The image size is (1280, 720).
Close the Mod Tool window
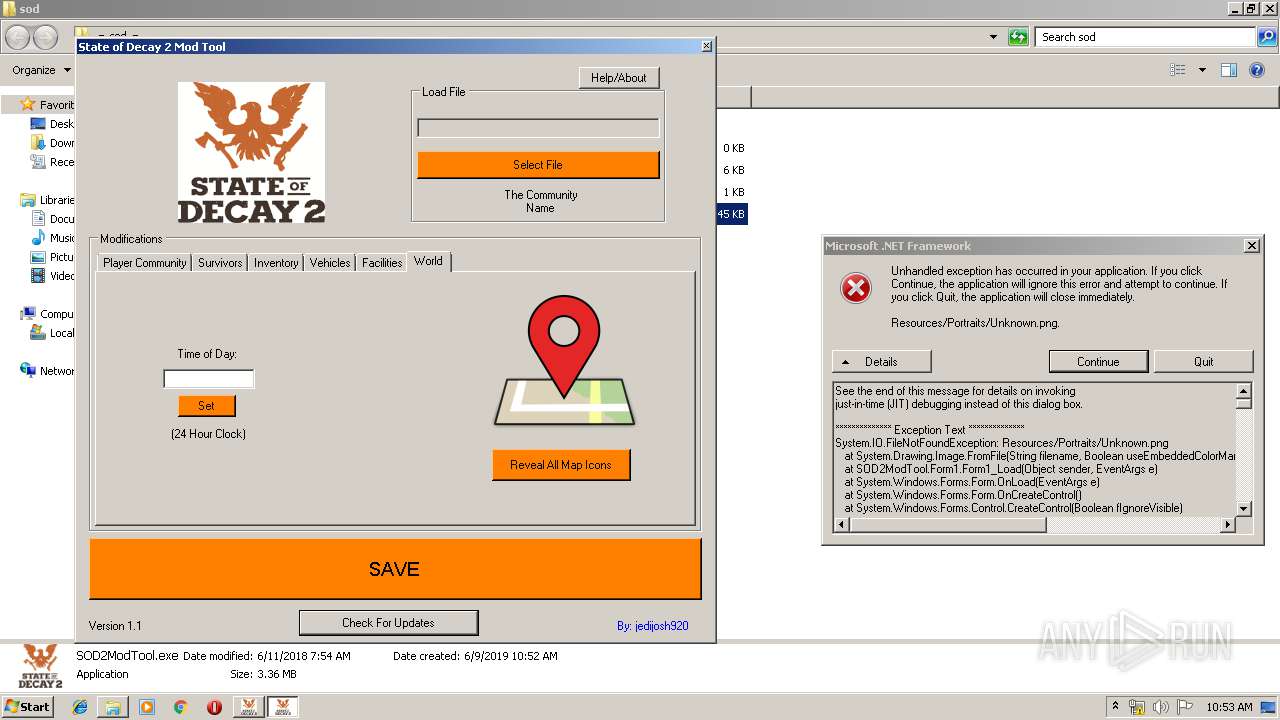click(x=707, y=47)
